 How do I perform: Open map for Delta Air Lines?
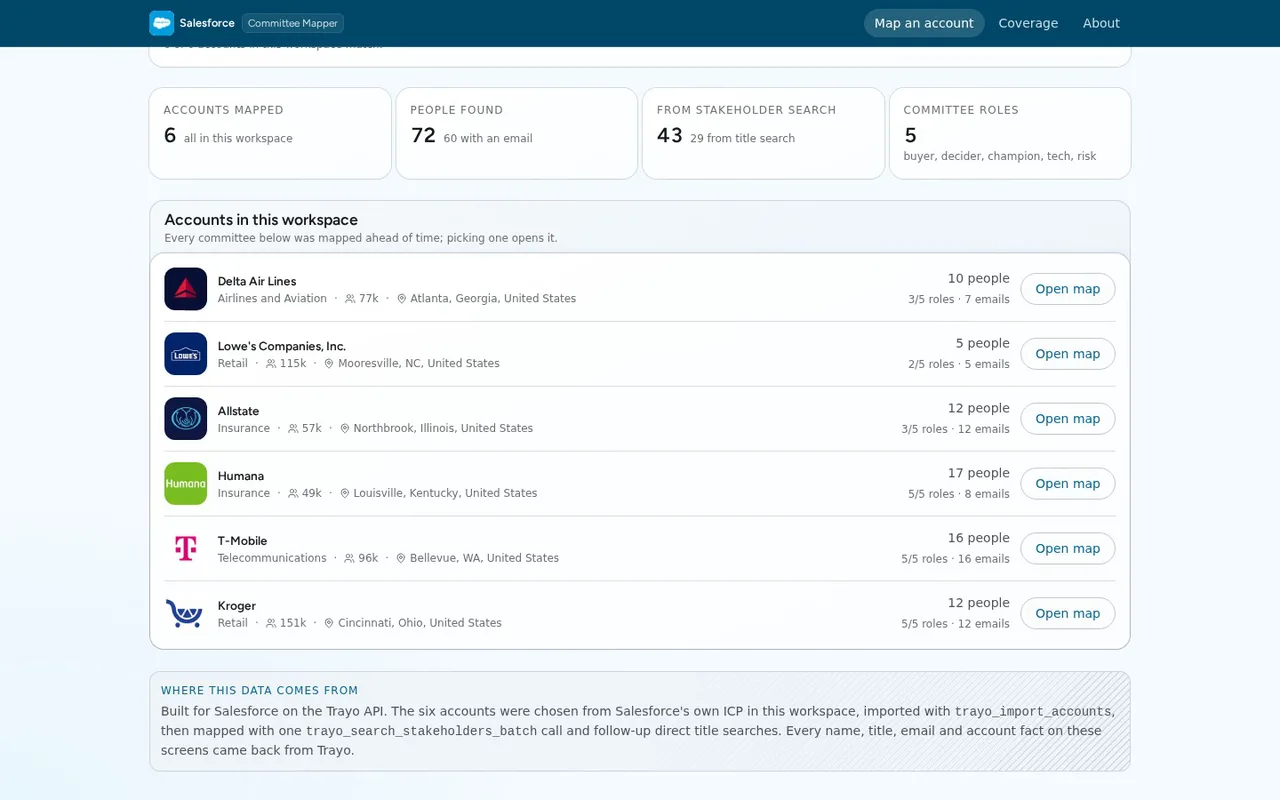[x=1067, y=289]
